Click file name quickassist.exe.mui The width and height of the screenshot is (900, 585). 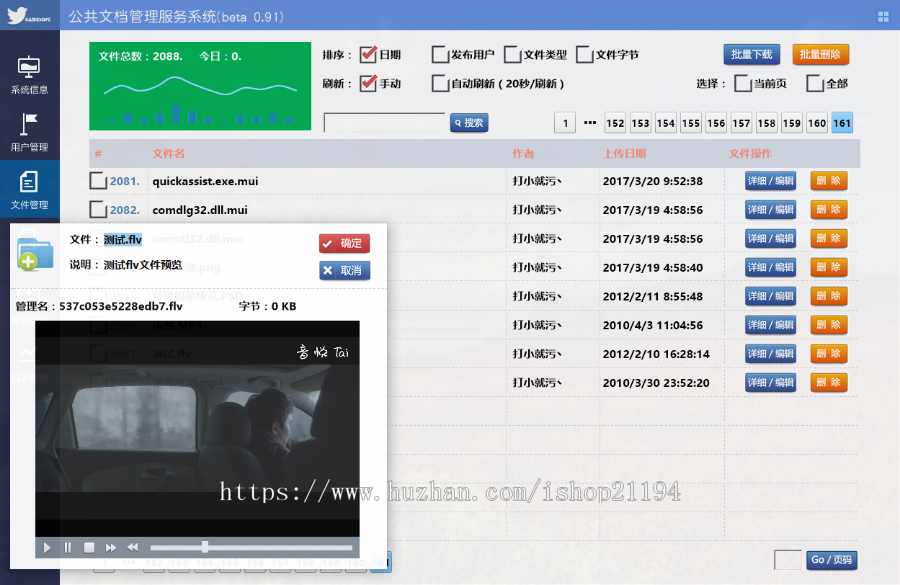coord(205,181)
